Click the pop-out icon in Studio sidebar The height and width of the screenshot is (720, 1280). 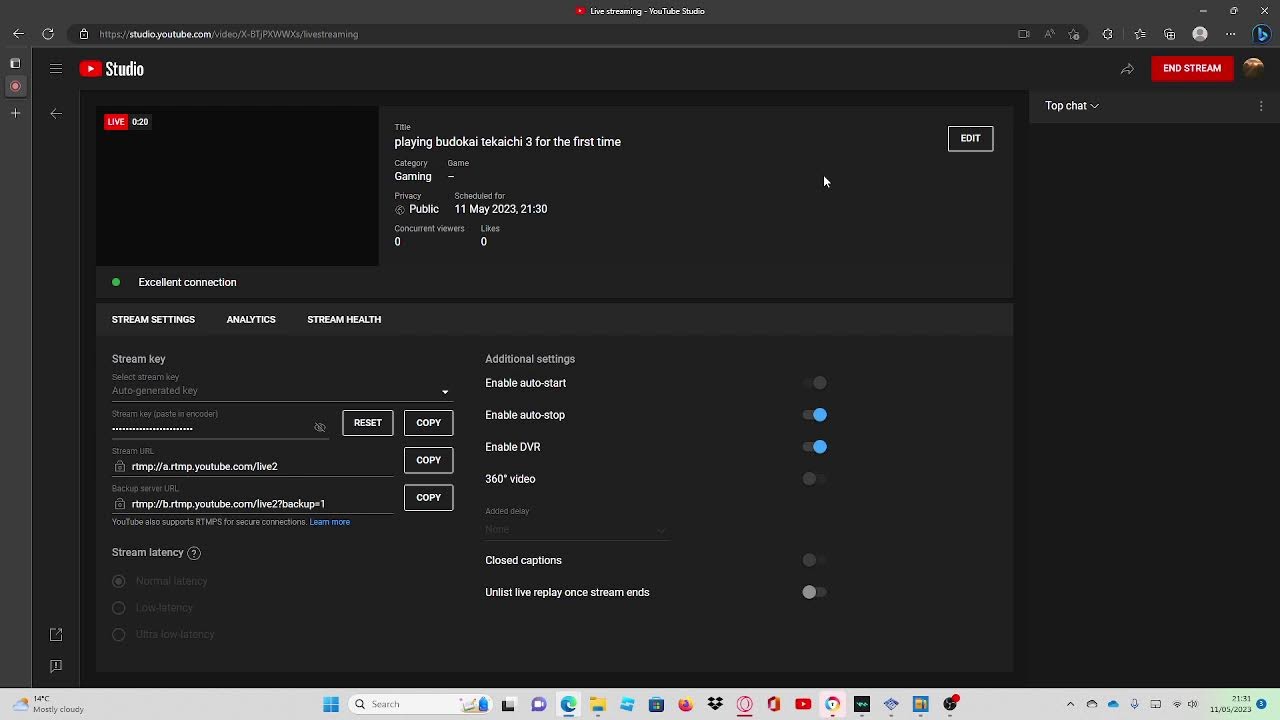[56, 634]
